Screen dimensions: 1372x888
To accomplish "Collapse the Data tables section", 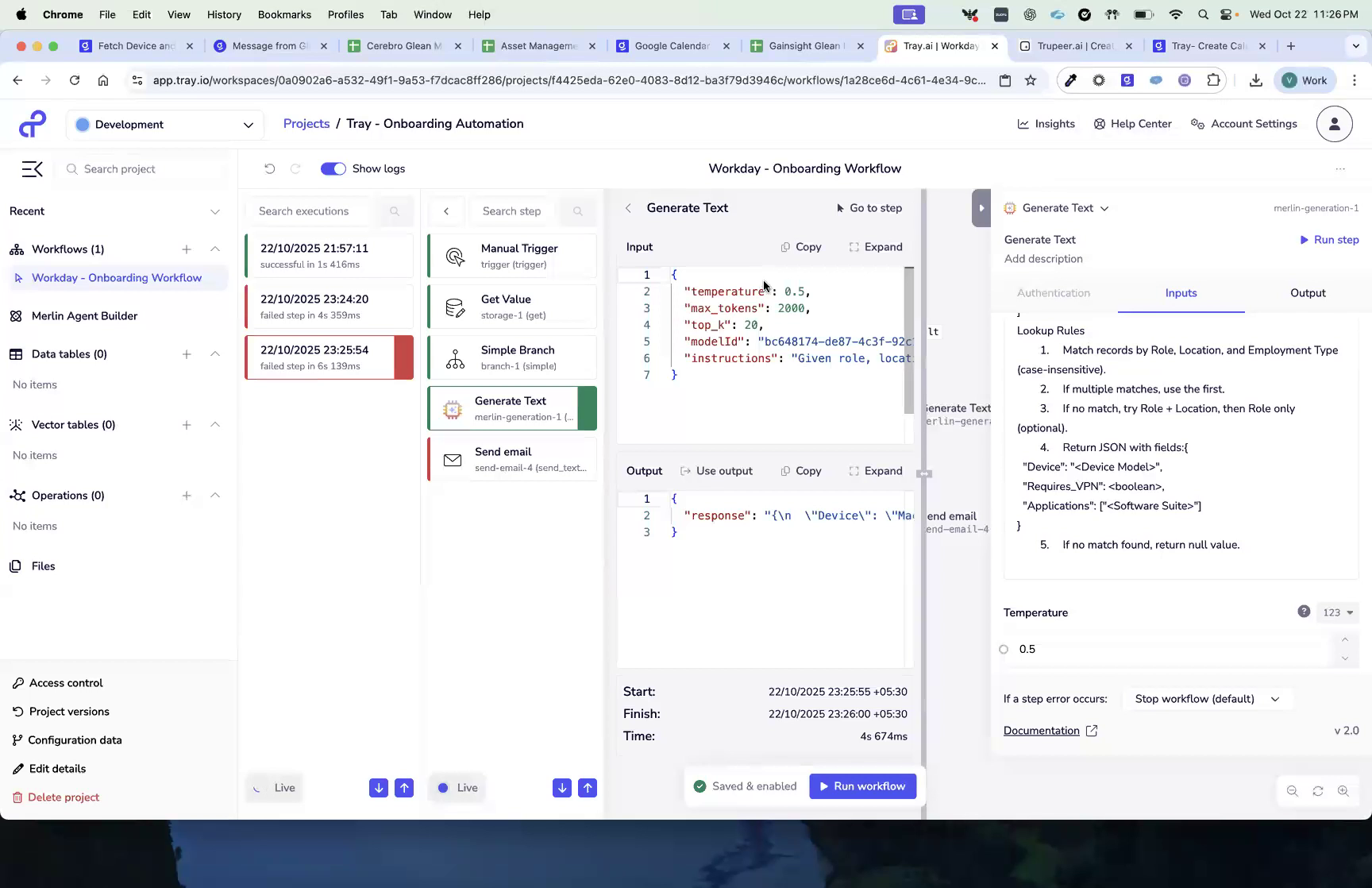I will tap(215, 354).
